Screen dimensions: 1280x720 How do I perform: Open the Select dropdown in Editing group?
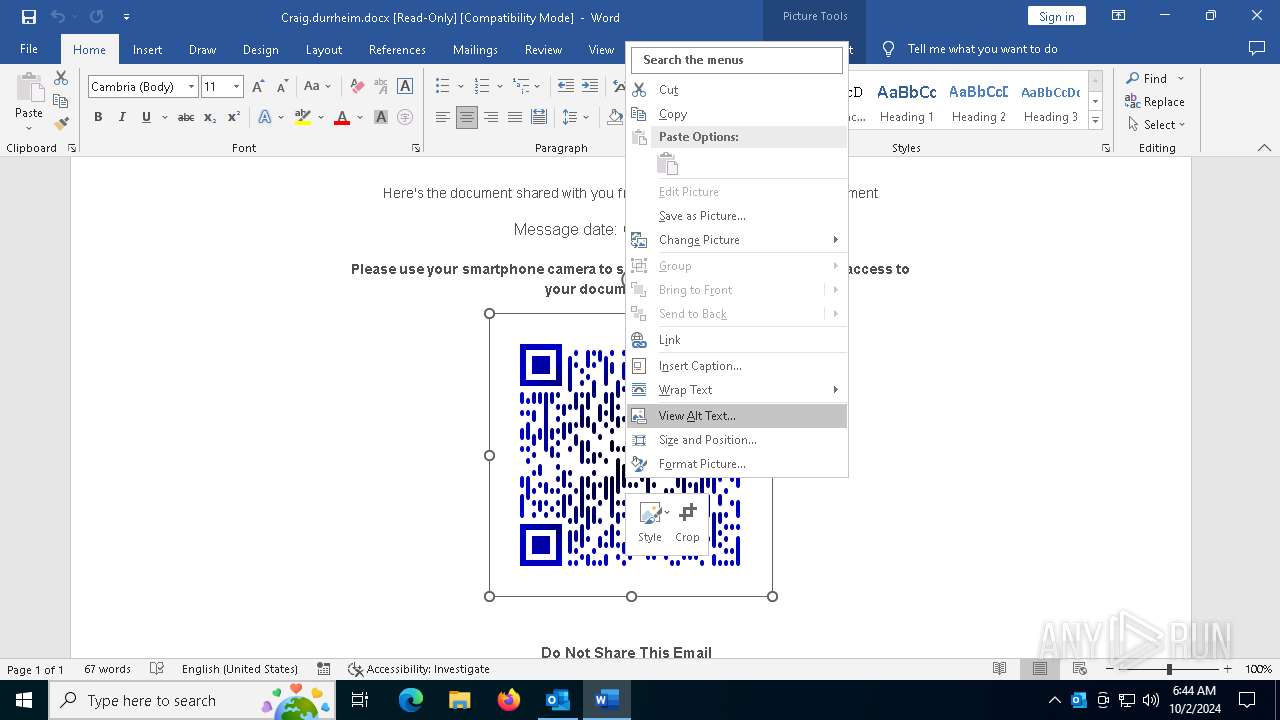[x=1156, y=125]
